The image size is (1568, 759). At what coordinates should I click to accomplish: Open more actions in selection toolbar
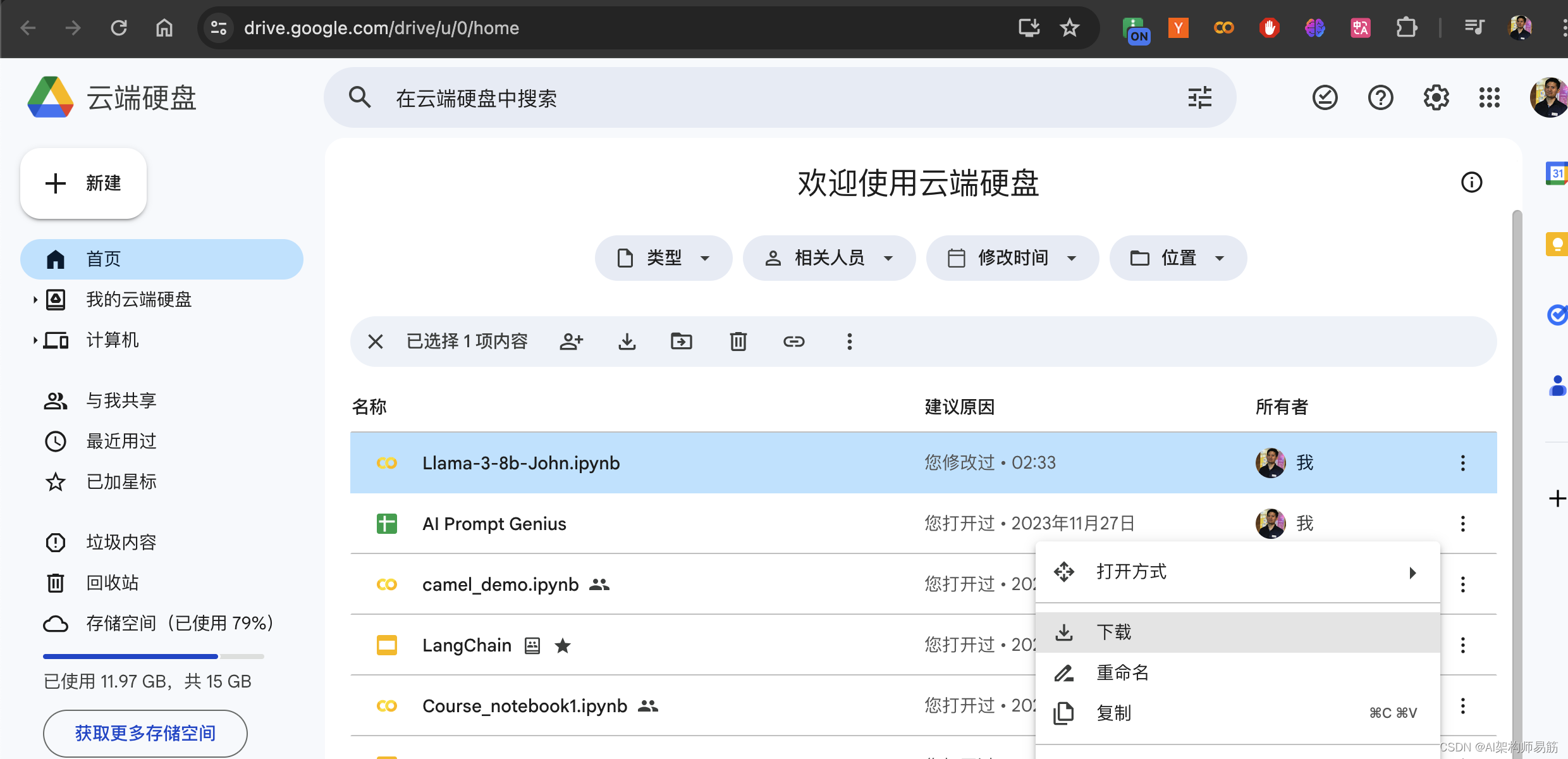click(849, 342)
